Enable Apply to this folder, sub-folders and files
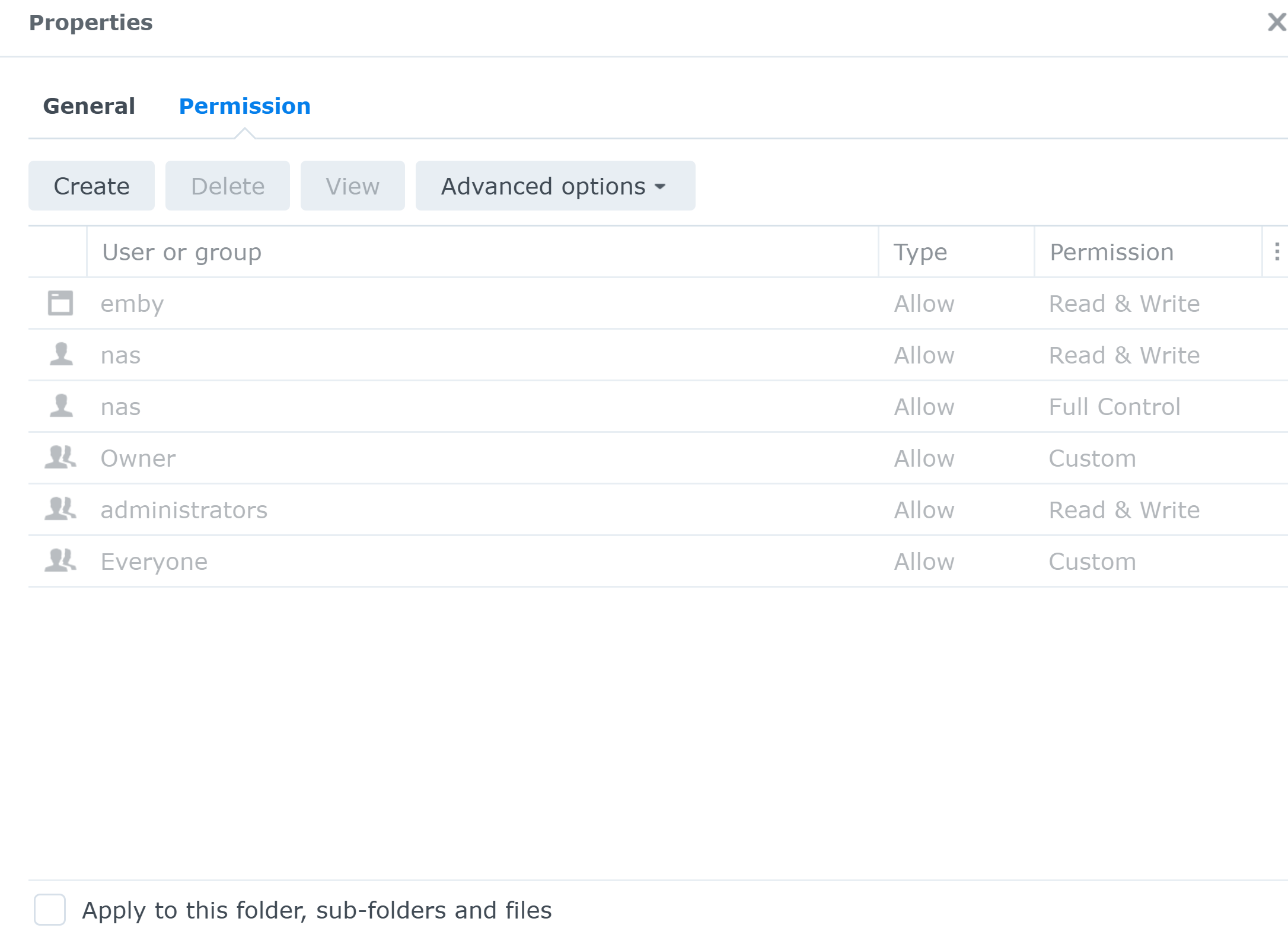The image size is (1288, 947). point(50,910)
